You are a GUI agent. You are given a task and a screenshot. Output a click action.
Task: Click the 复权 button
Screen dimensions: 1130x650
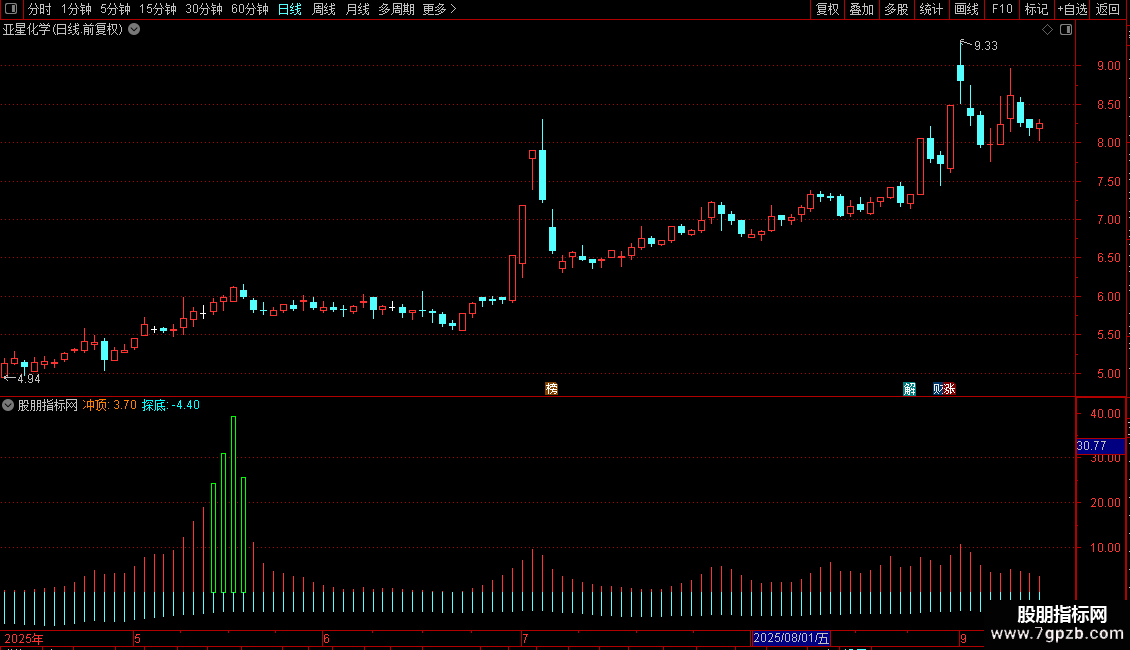pos(827,9)
